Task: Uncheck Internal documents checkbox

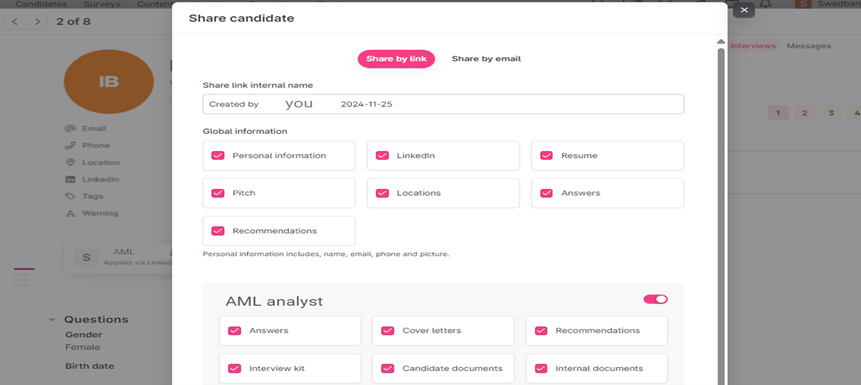Action: click(541, 369)
